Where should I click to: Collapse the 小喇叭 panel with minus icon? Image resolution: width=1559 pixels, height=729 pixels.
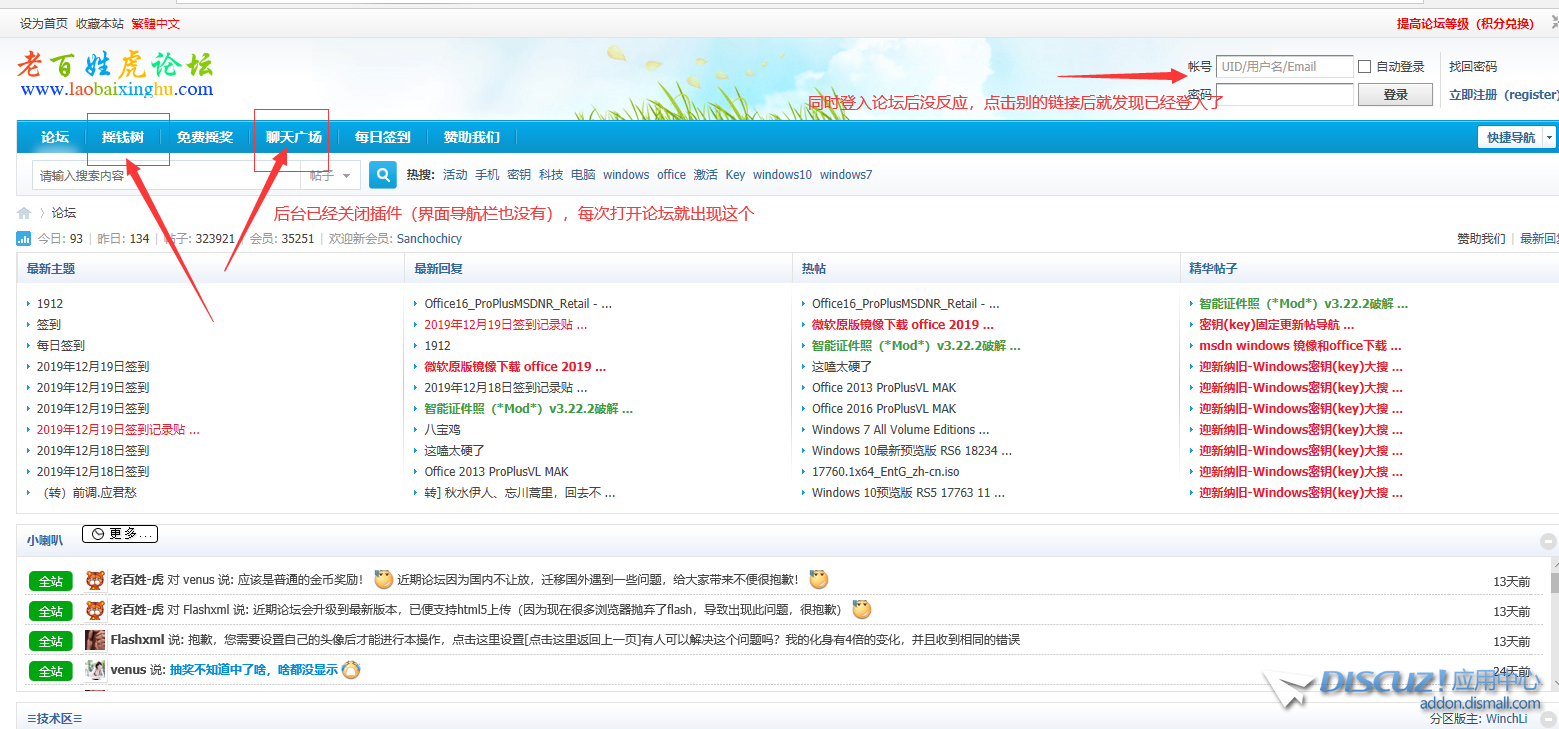coord(1548,541)
